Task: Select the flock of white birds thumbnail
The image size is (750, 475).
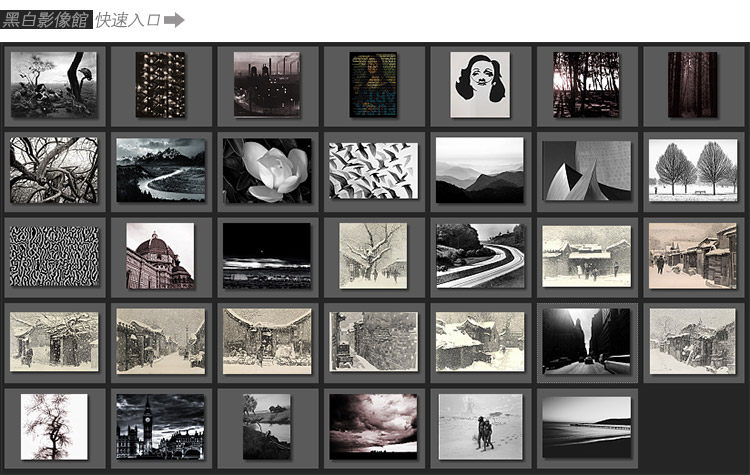Action: 373,170
